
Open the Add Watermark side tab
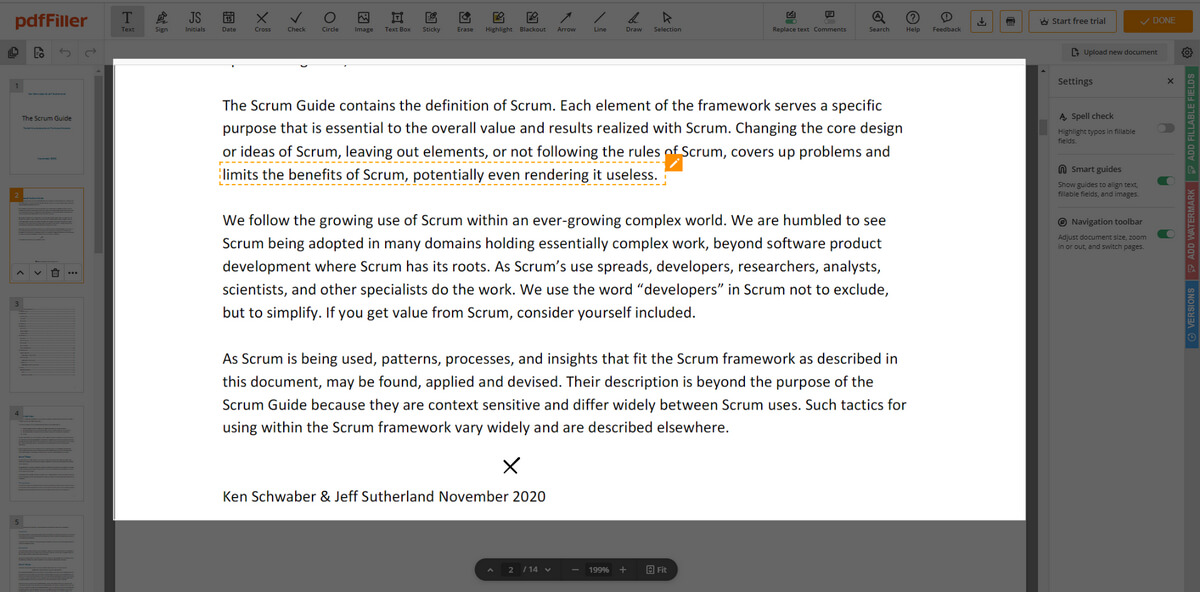point(1191,233)
